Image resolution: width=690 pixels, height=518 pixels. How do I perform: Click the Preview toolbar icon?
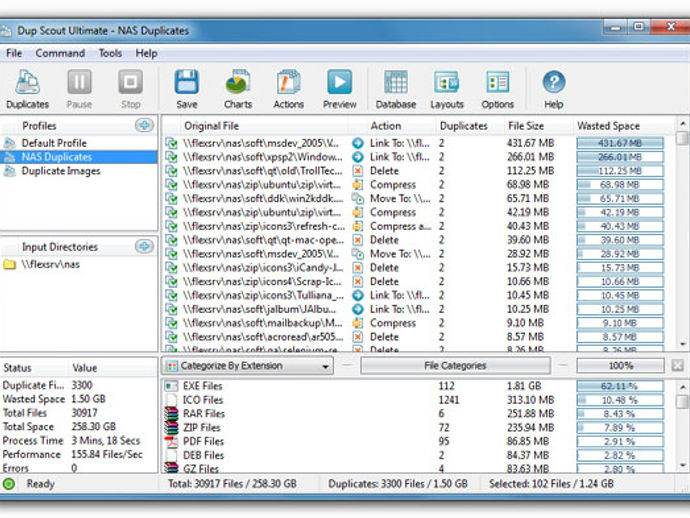(339, 82)
